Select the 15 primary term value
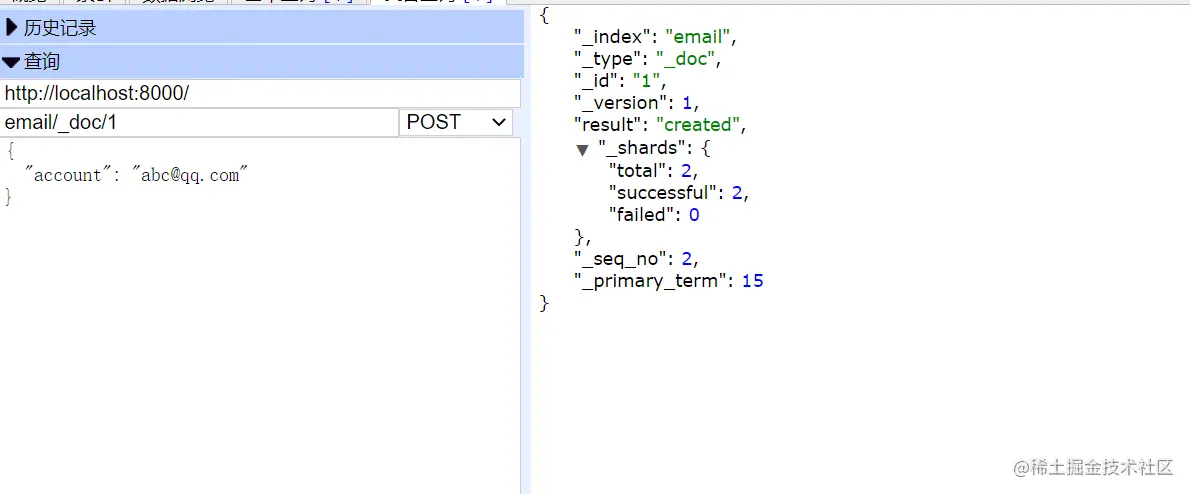Screen dimensions: 1190x494 click(x=752, y=281)
